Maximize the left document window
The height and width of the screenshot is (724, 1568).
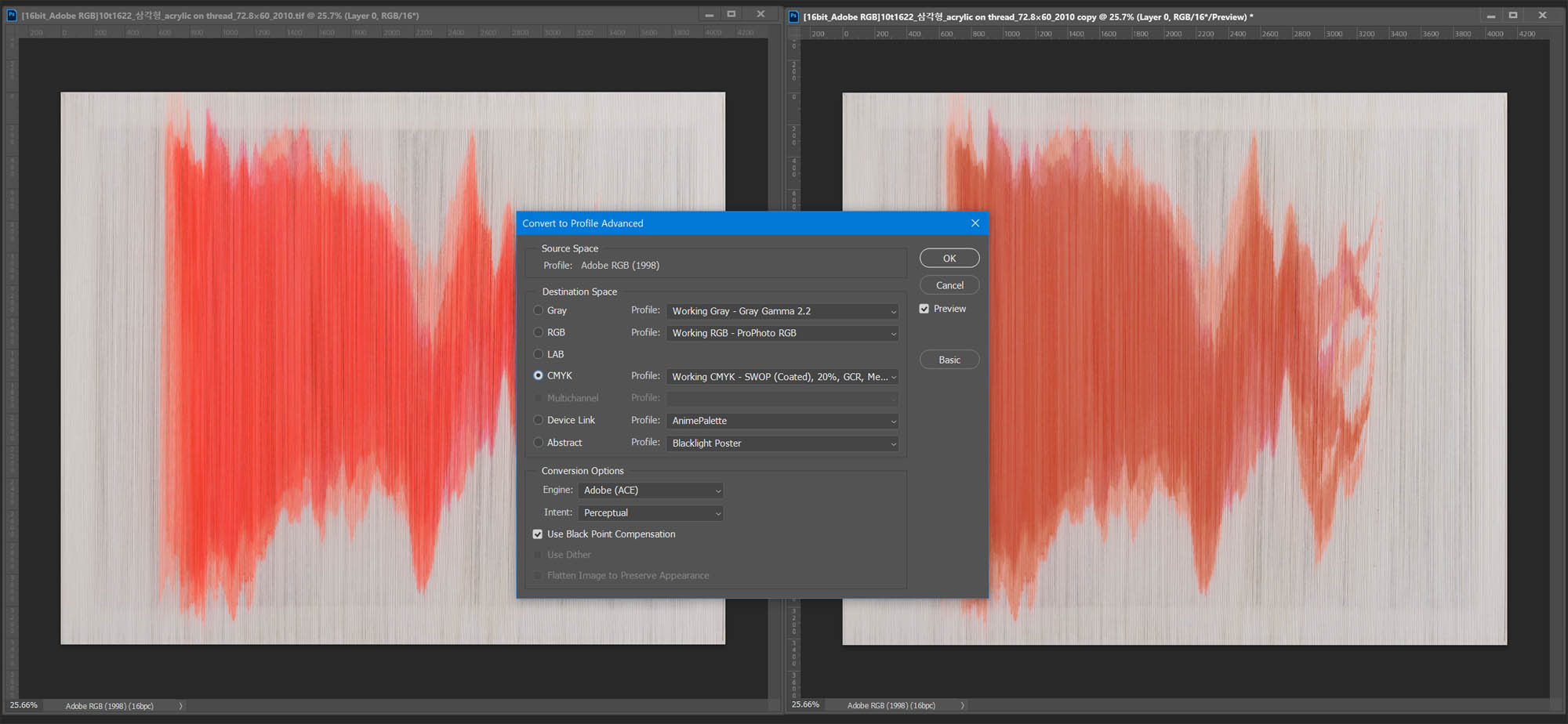(x=731, y=14)
